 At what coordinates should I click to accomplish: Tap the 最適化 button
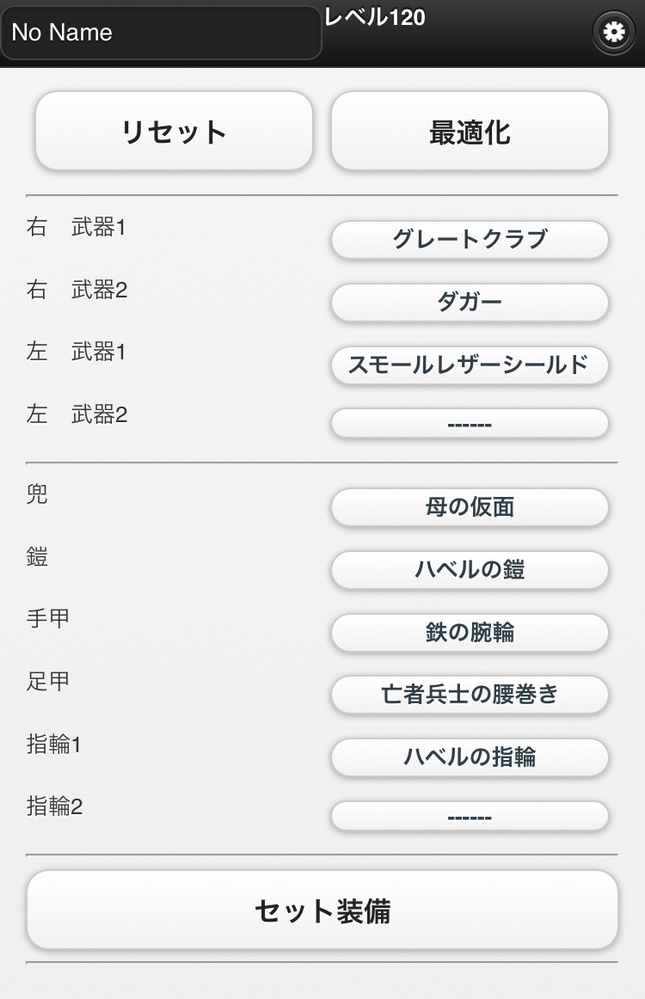click(x=470, y=131)
